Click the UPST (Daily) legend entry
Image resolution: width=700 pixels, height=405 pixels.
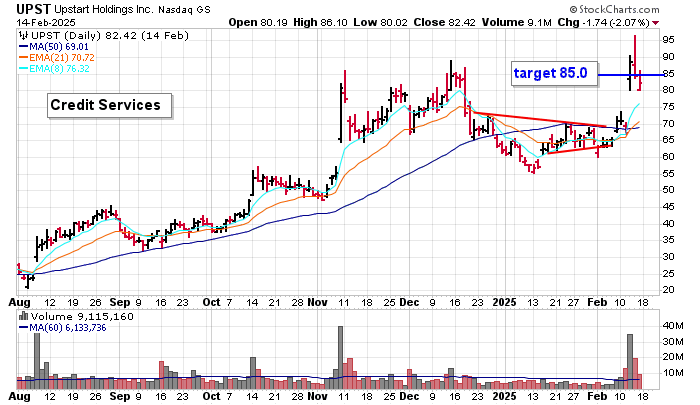pyautogui.click(x=95, y=33)
